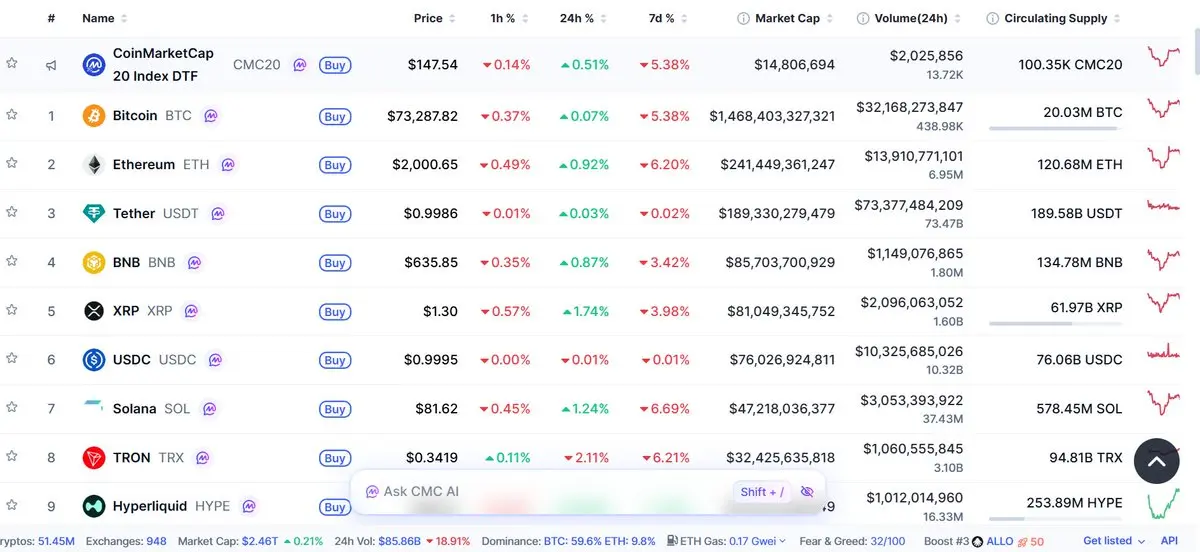Click the Market Cap info icon
The width and height of the screenshot is (1200, 552).
point(743,18)
